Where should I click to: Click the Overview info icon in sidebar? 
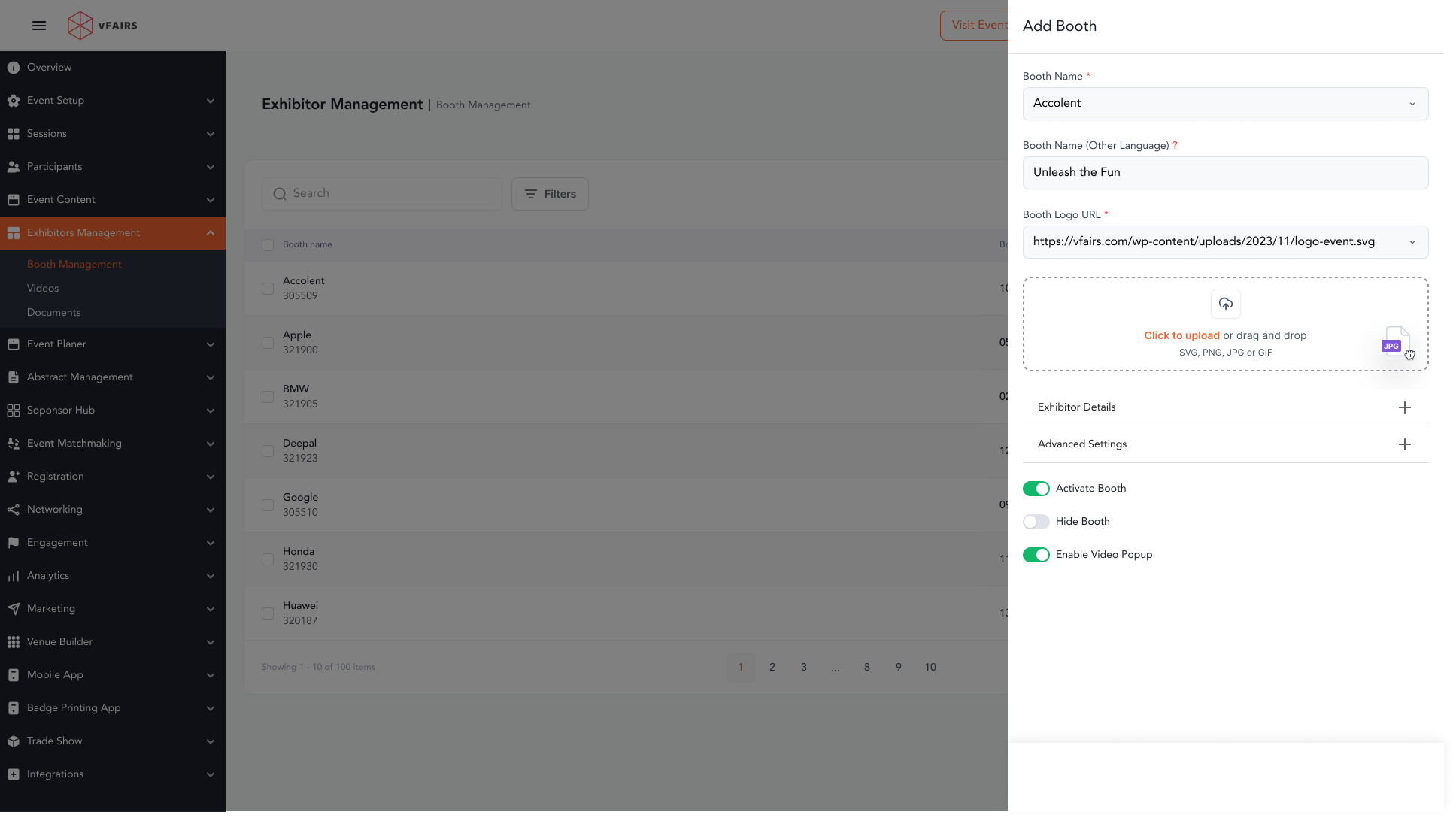coord(14,68)
